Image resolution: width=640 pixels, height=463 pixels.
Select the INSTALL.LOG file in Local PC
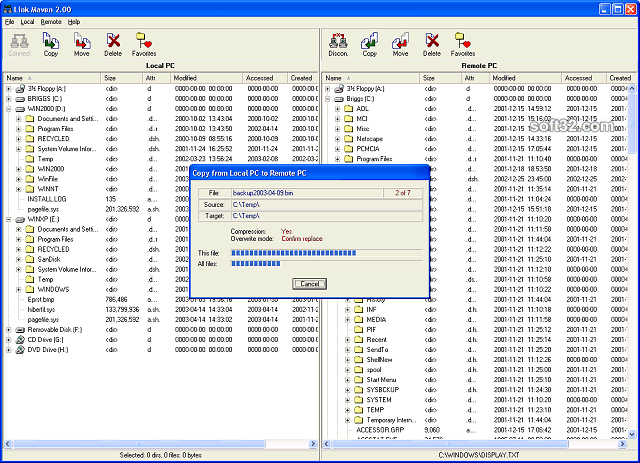coord(47,199)
